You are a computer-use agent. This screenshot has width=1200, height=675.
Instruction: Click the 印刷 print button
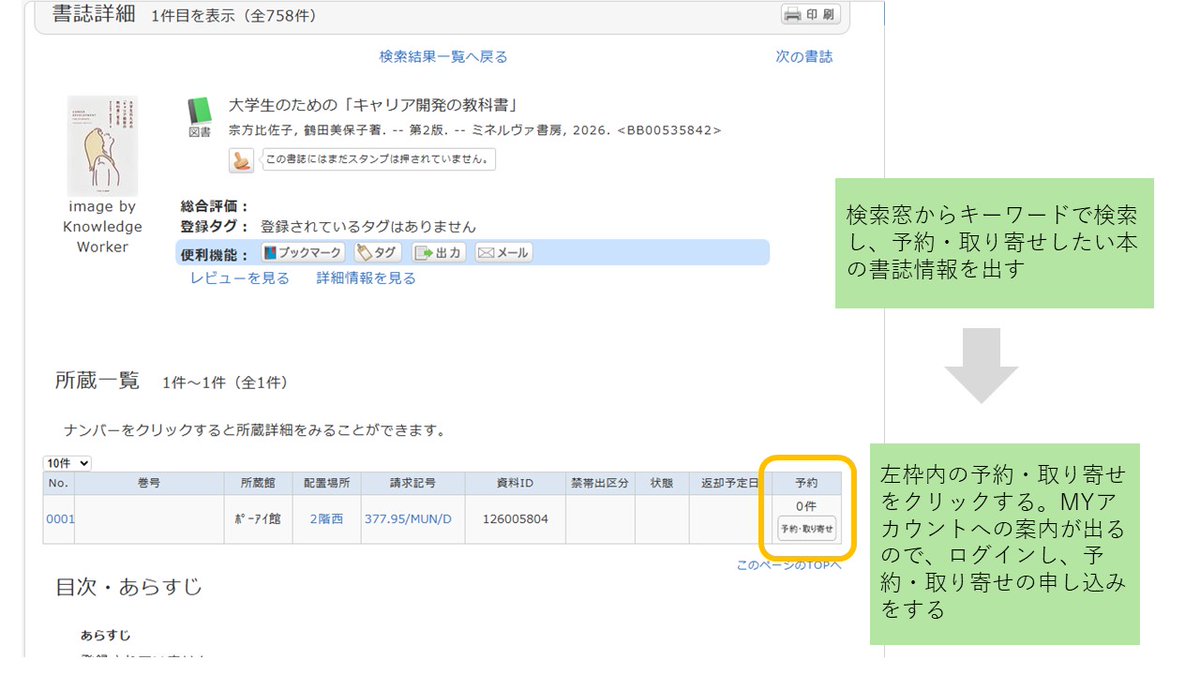811,15
